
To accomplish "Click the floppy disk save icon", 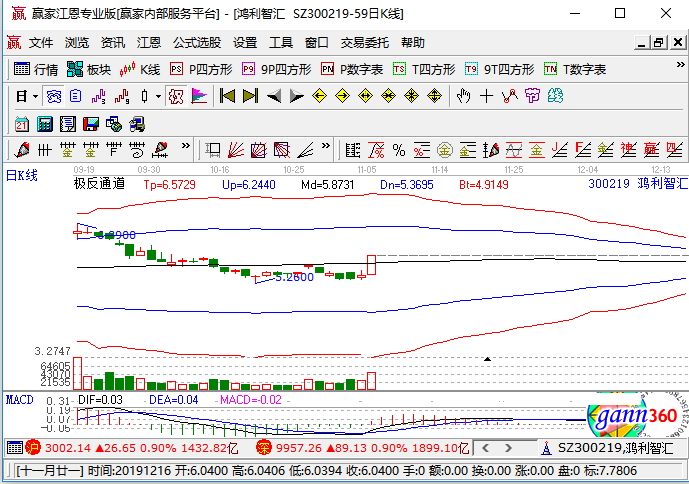I will click(91, 124).
